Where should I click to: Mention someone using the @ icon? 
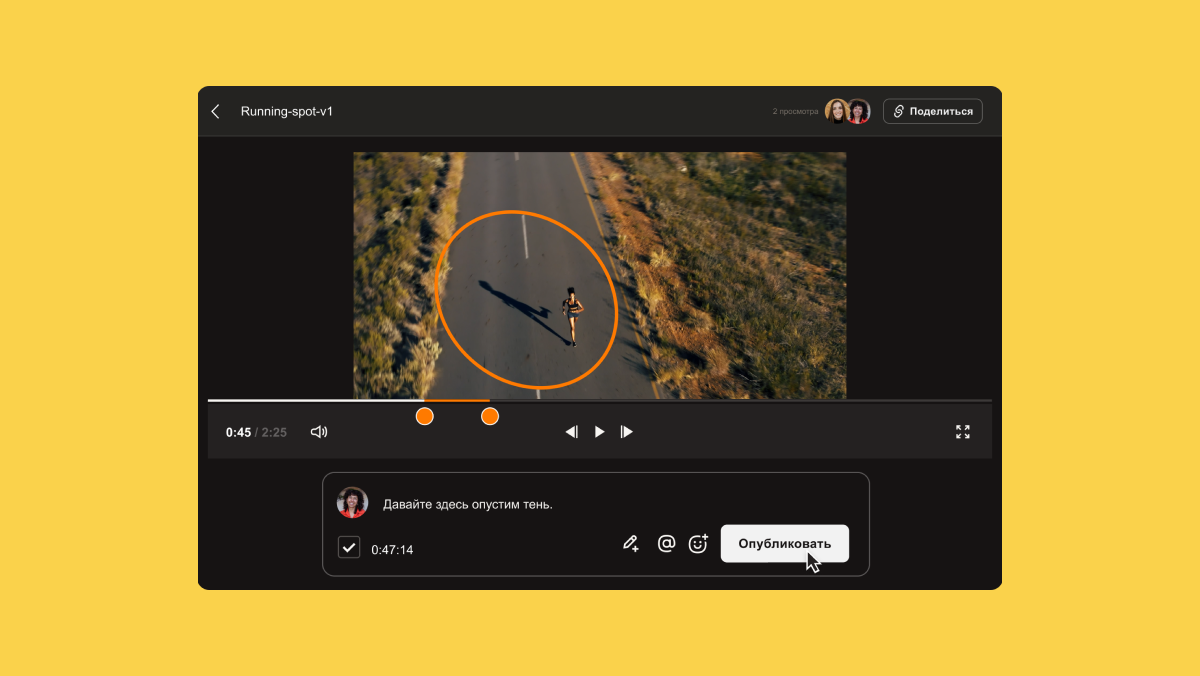coord(666,544)
